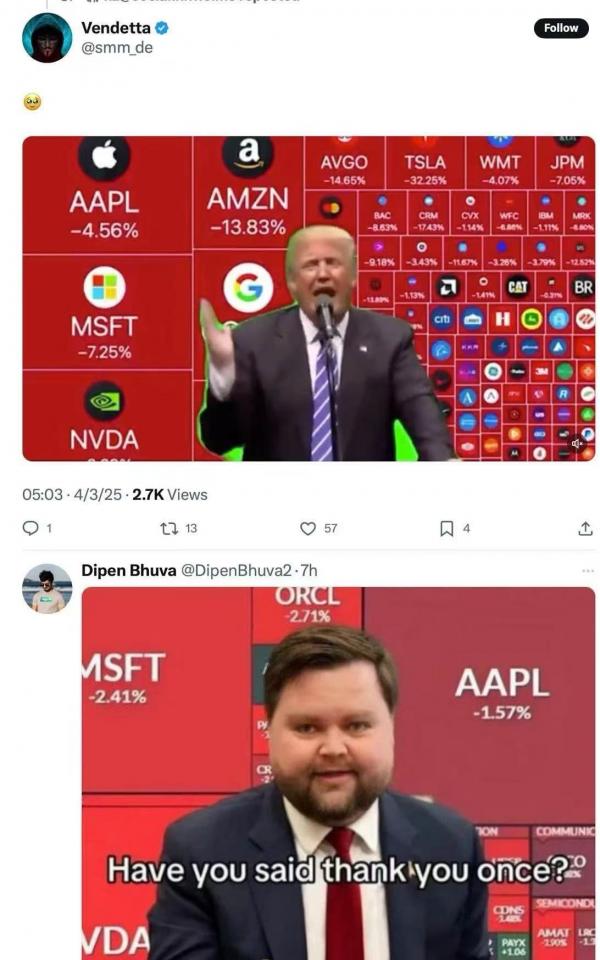Open the share upload icon
Screen dimensions: 600x960
tap(585, 528)
